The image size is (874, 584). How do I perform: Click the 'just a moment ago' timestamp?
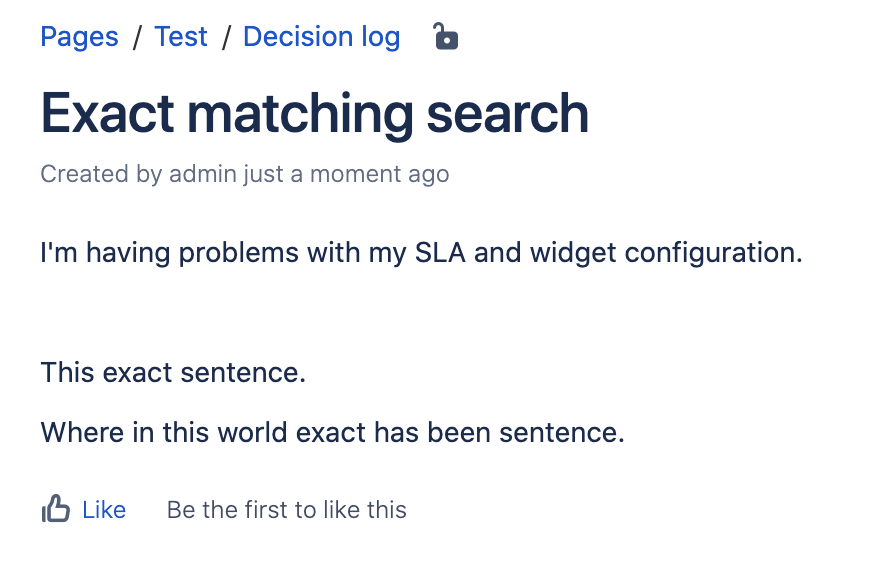(x=346, y=174)
